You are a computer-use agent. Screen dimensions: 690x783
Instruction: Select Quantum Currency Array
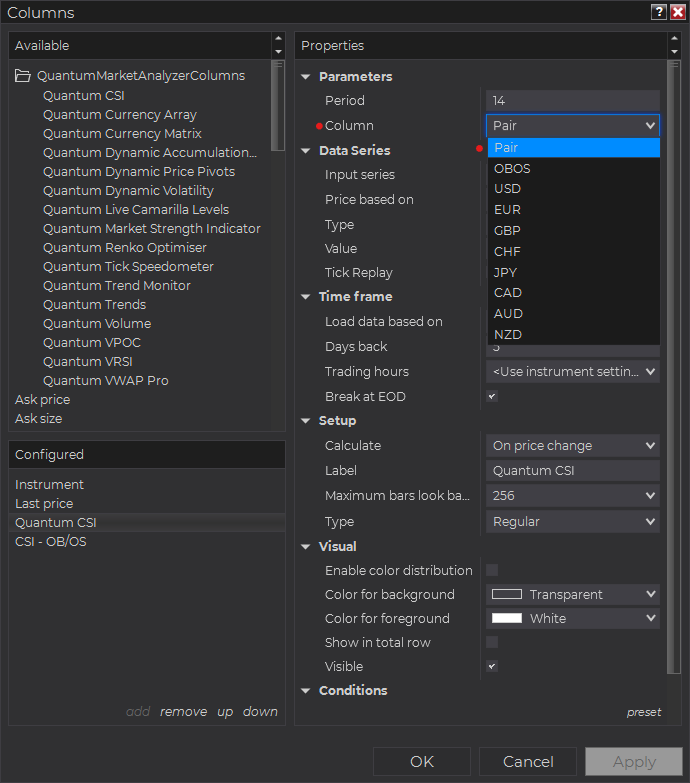[x=120, y=114]
